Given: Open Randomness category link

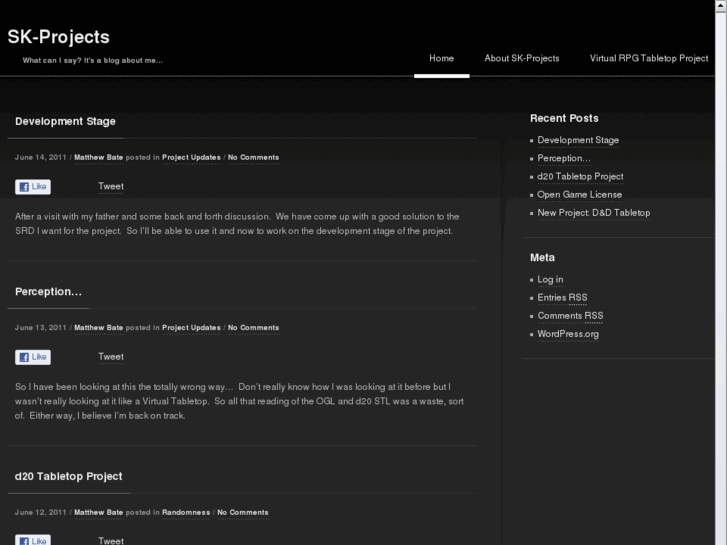Looking at the screenshot, I should pos(186,512).
